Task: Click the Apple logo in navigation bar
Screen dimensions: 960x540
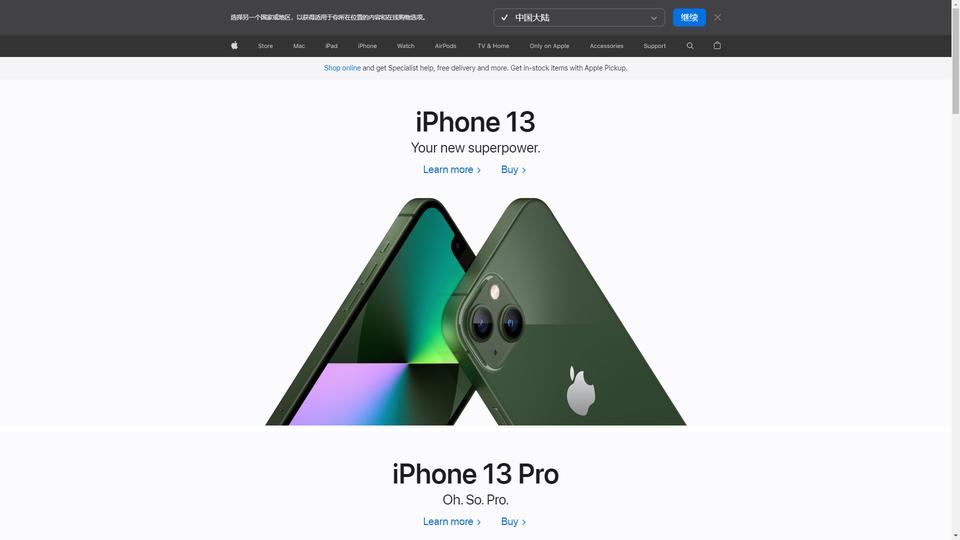Action: pyautogui.click(x=234, y=45)
